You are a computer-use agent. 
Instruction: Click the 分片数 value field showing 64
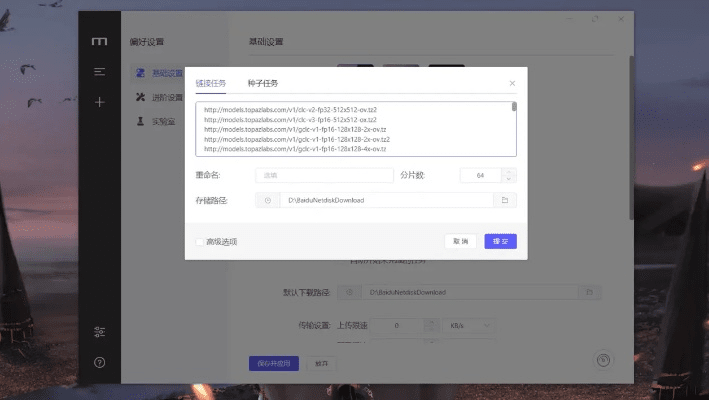click(x=480, y=175)
